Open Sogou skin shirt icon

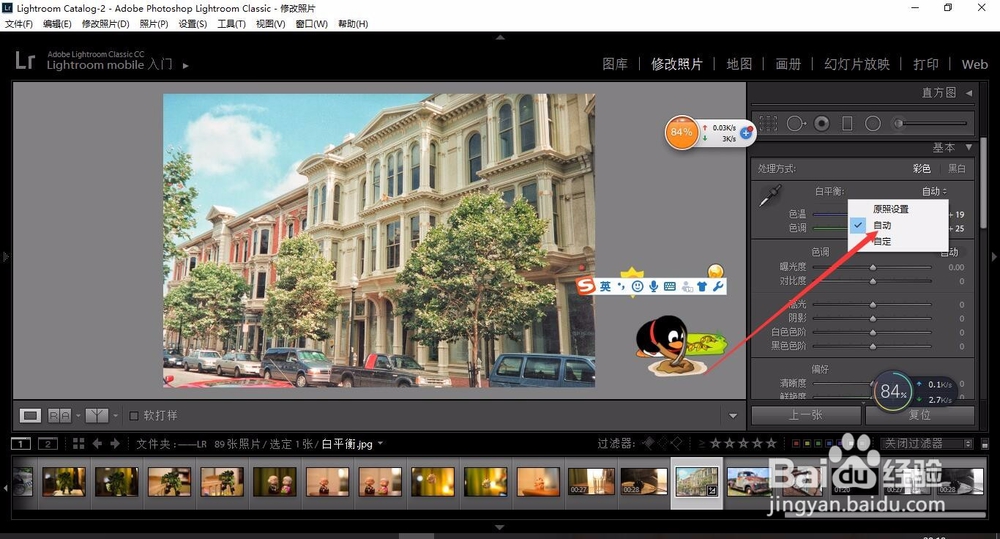702,286
